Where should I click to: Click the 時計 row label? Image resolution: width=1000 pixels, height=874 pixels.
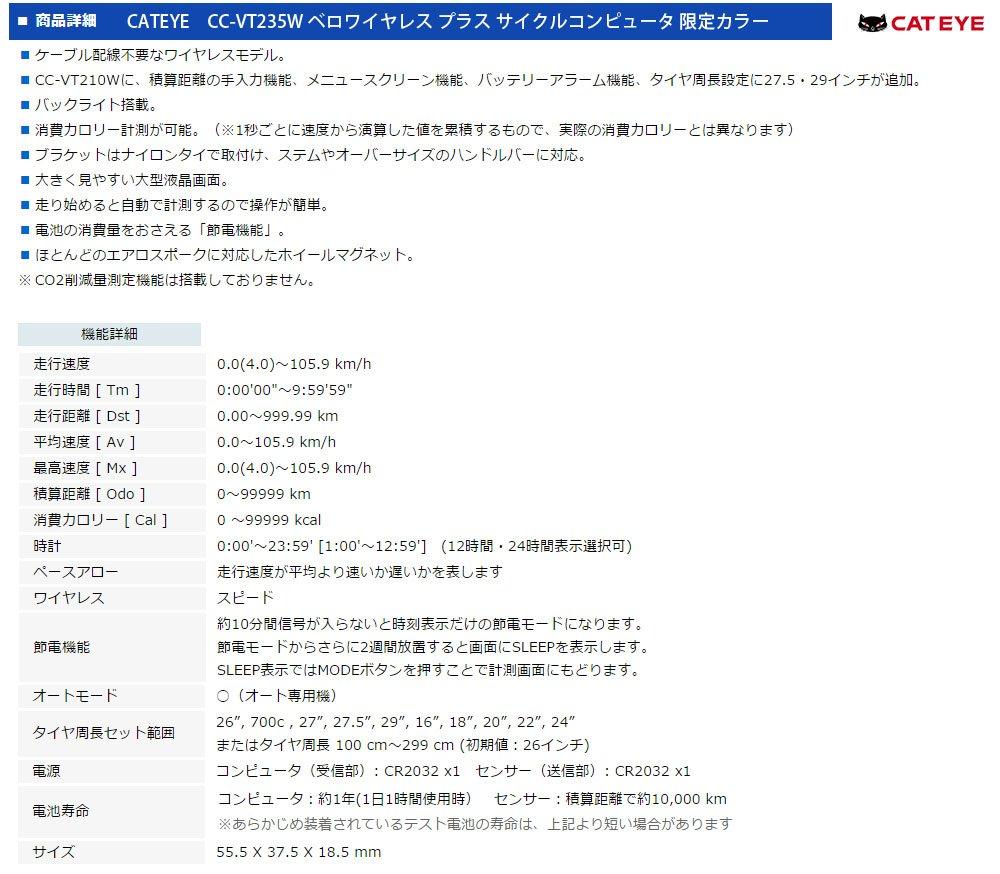click(x=47, y=546)
